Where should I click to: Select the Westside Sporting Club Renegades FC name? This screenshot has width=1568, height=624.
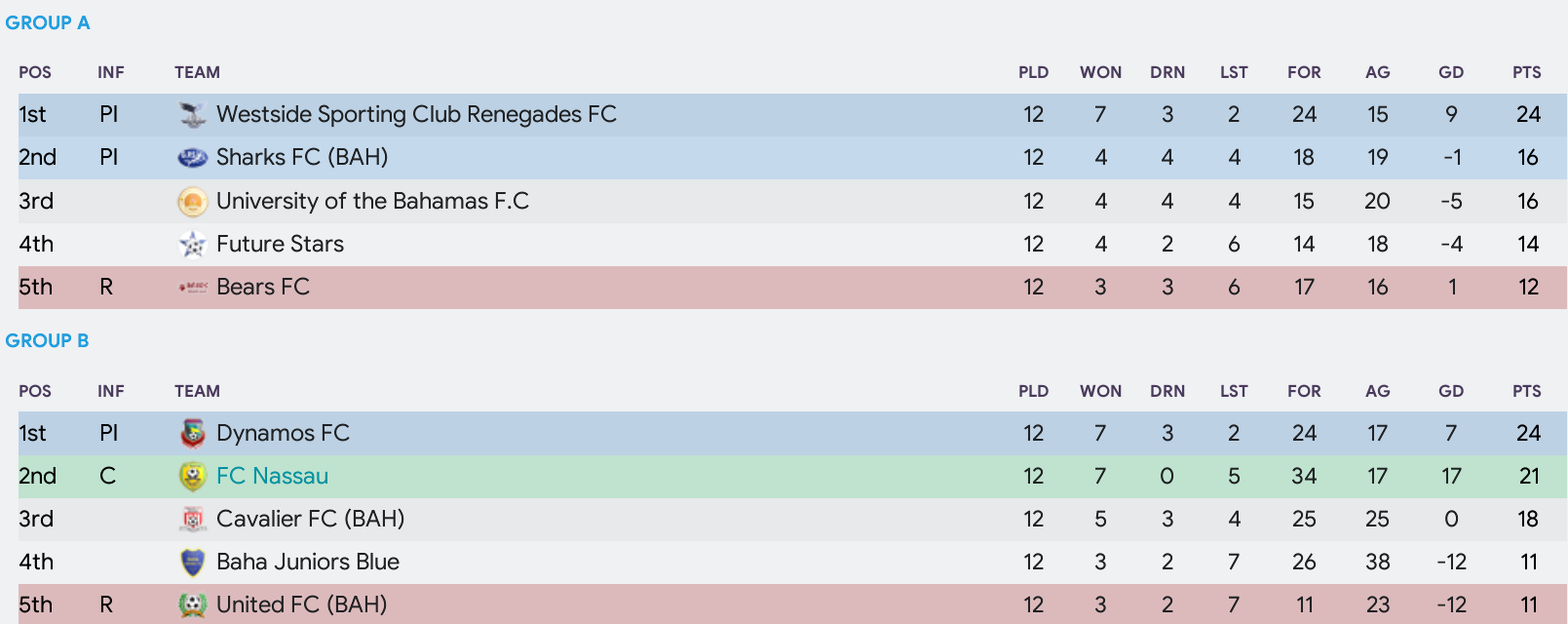[x=416, y=115]
